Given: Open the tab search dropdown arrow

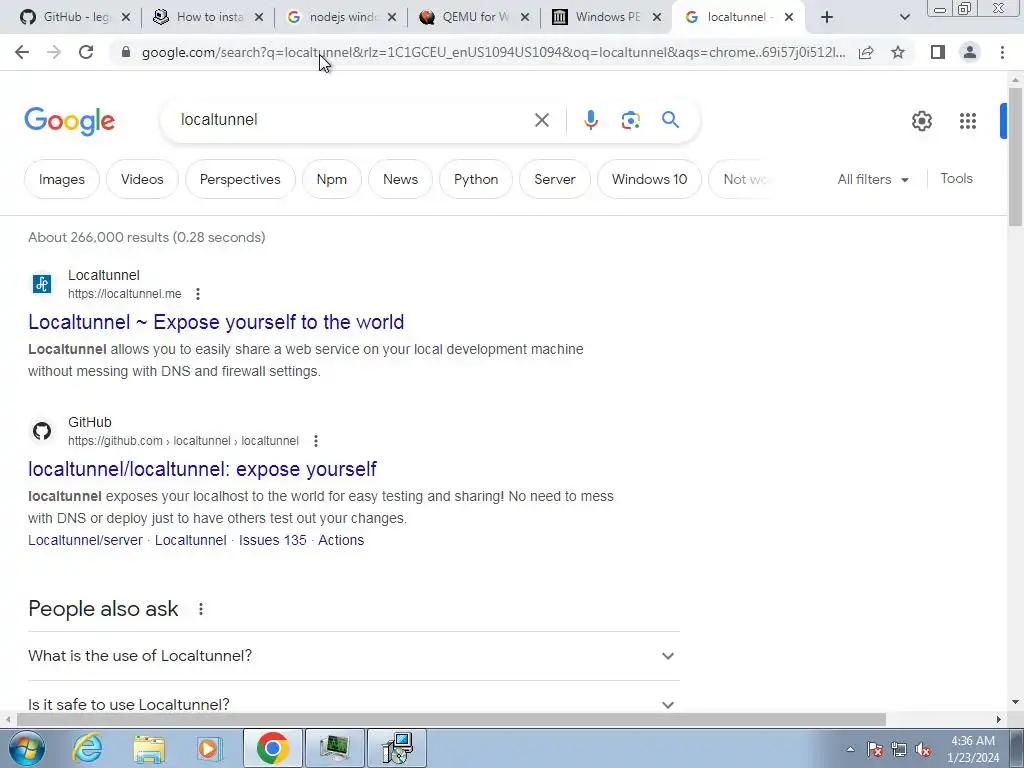Looking at the screenshot, I should [x=904, y=18].
